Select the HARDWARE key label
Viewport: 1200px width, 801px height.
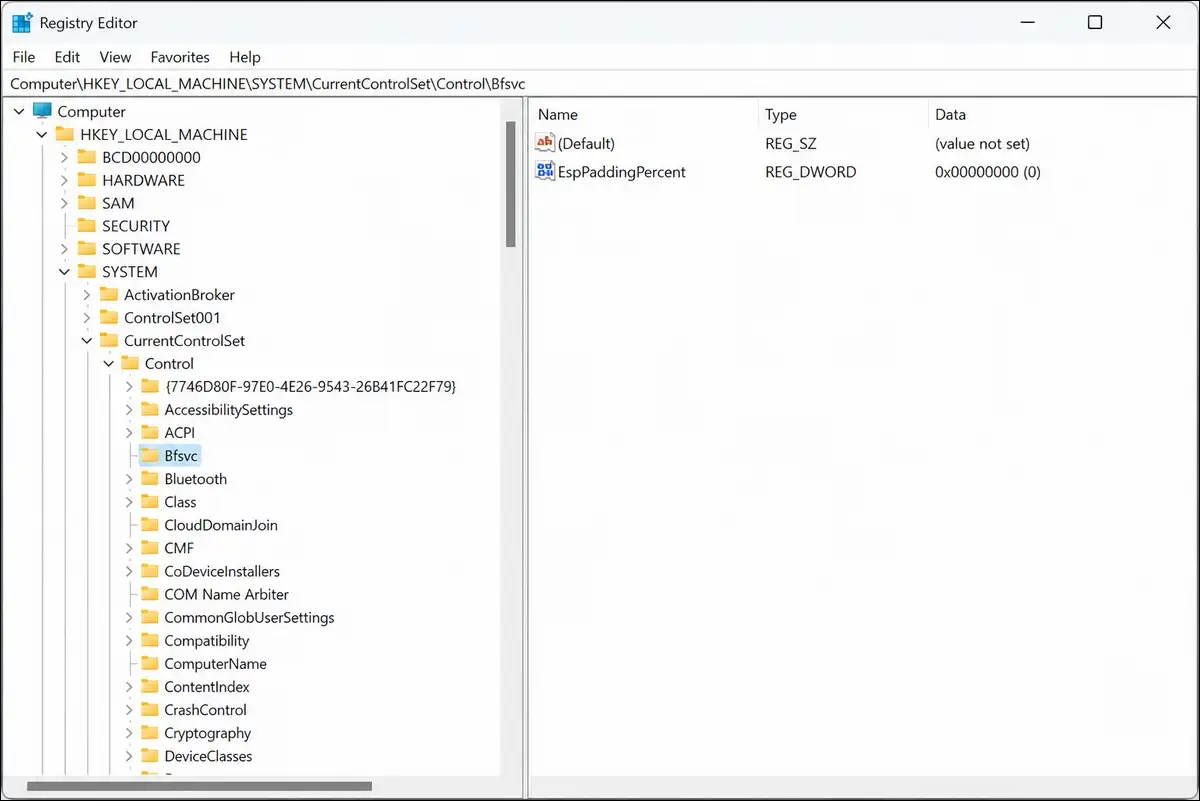point(143,181)
